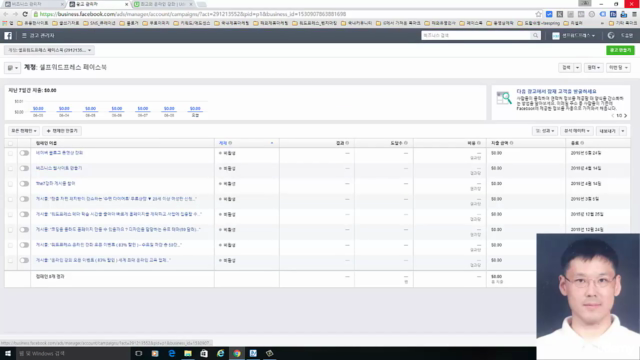Check the select-all checkbox in the table header
This screenshot has width=640, height=360.
pos(11,143)
